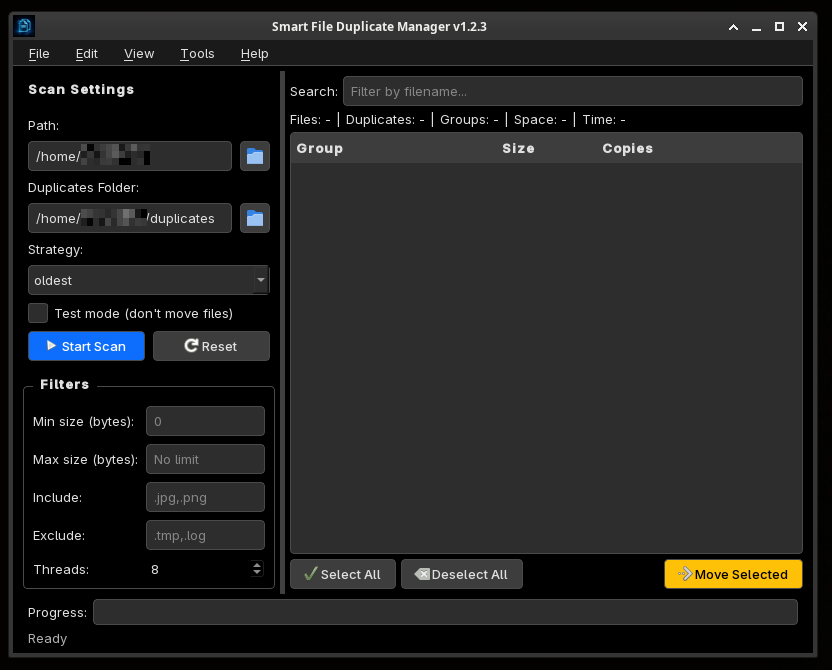Viewport: 832px width, 670px height.
Task: Click Deselect All button
Action: coord(462,574)
